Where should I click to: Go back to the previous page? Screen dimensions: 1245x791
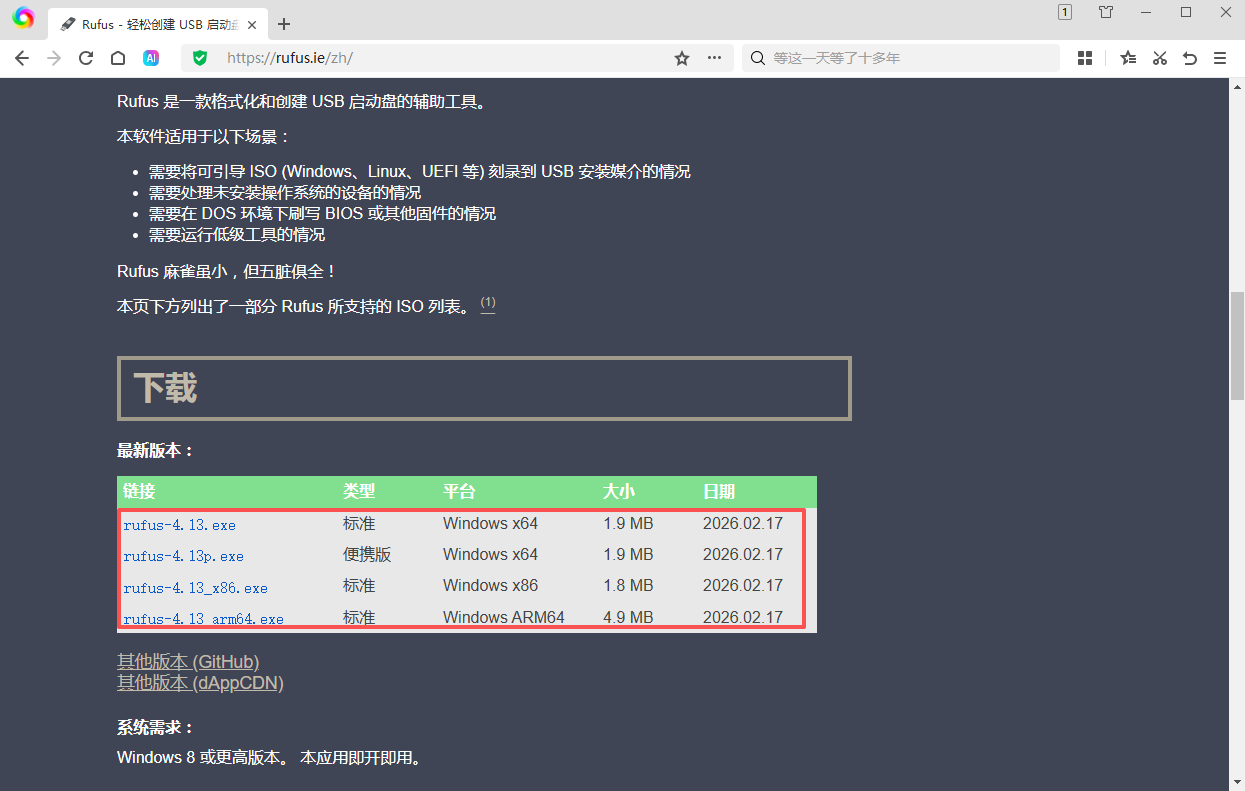pyautogui.click(x=22, y=58)
